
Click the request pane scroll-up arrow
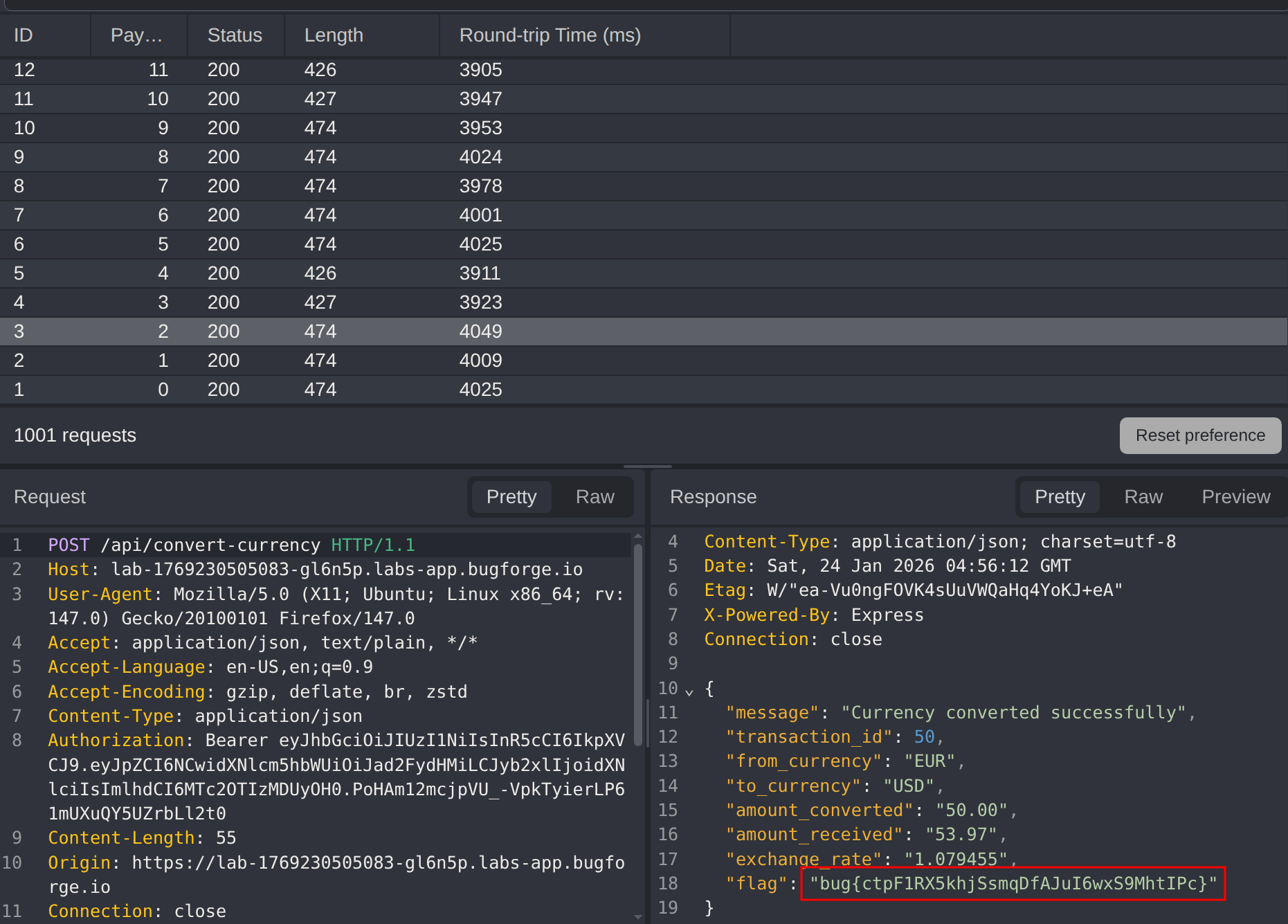coord(637,536)
